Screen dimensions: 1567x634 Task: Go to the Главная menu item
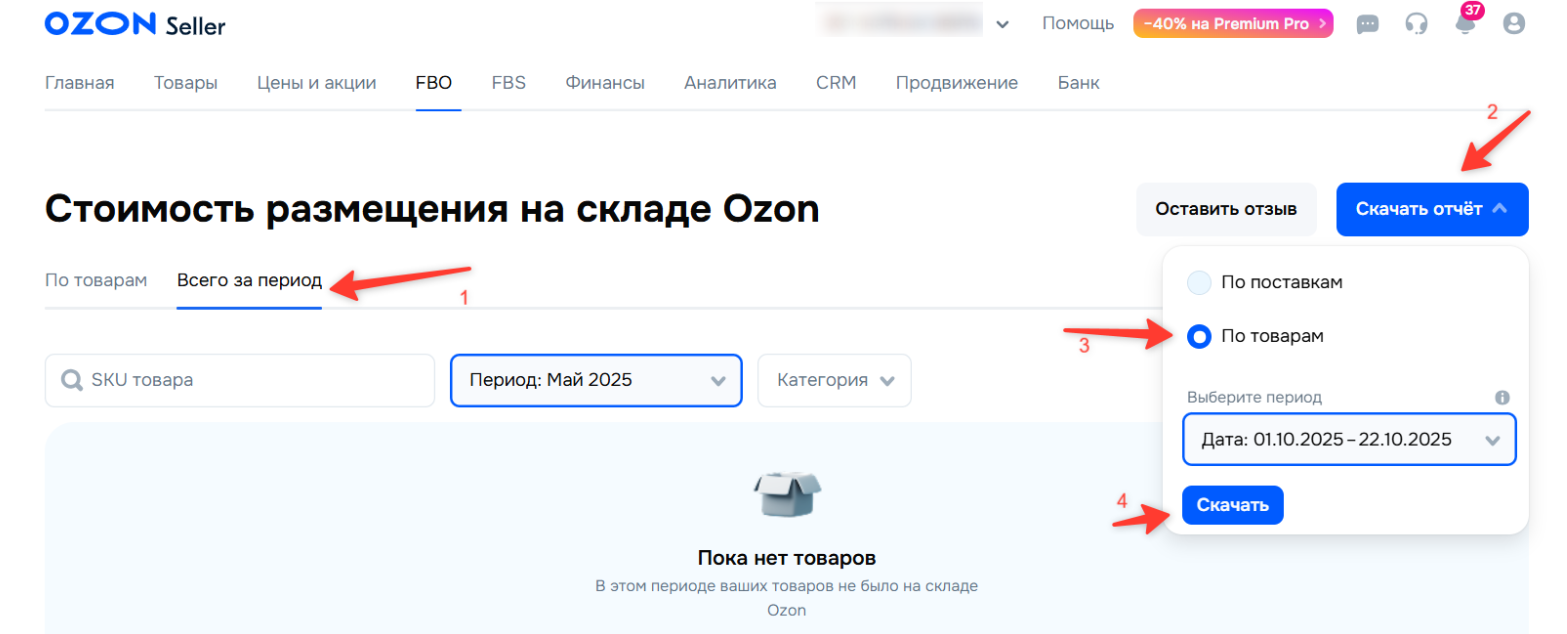click(x=79, y=83)
